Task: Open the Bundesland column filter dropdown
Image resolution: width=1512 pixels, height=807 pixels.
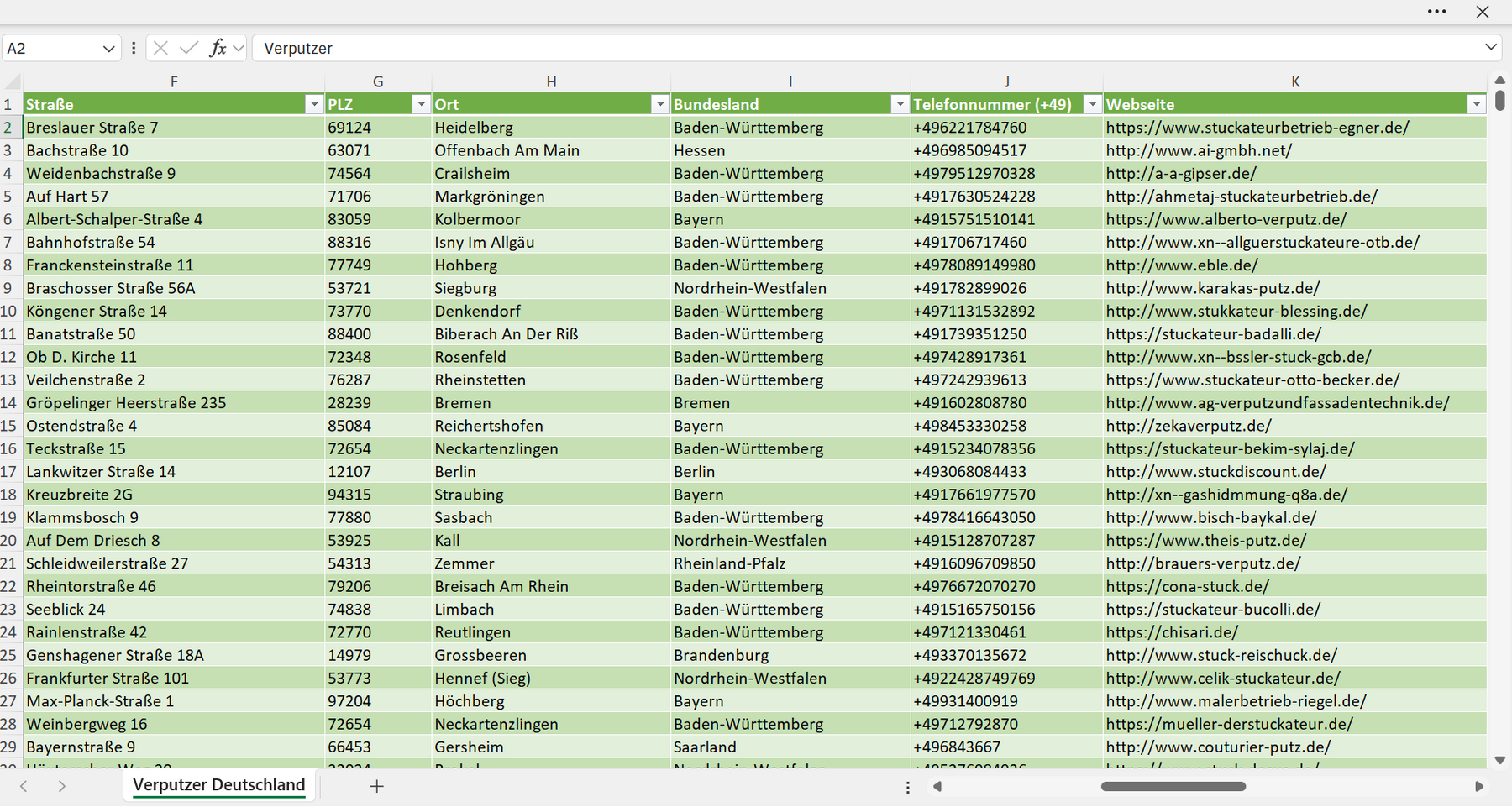Action: pyautogui.click(x=900, y=104)
